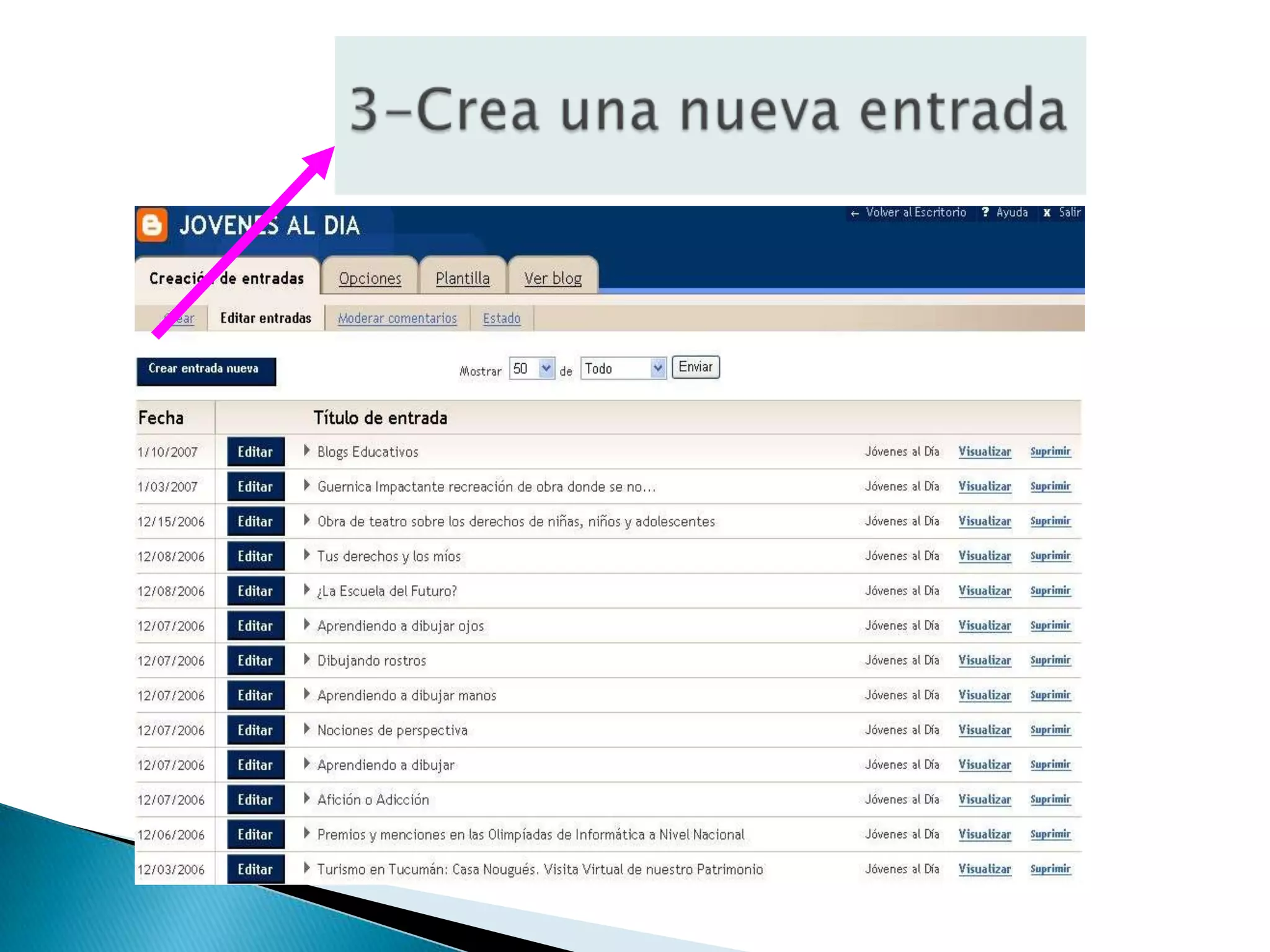
Task: Expand the Aprendiendo a dibujar ojos entry
Action: pos(306,624)
